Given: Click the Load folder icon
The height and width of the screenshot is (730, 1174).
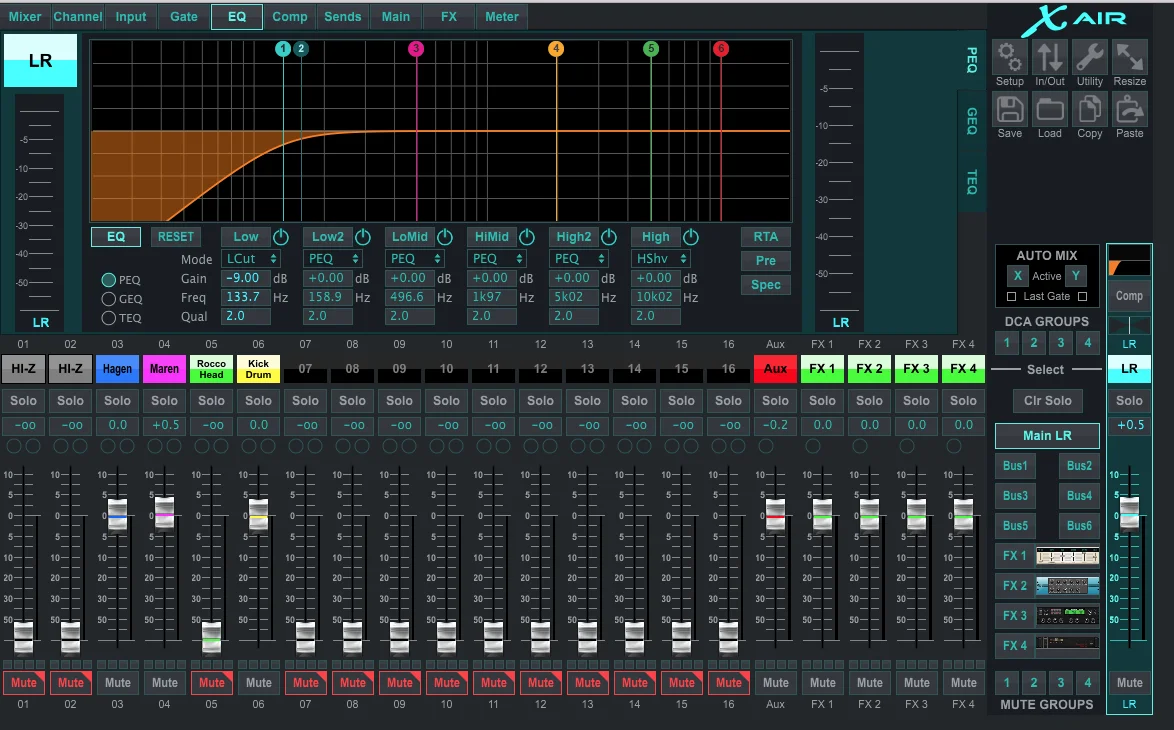Looking at the screenshot, I should click(x=1050, y=109).
